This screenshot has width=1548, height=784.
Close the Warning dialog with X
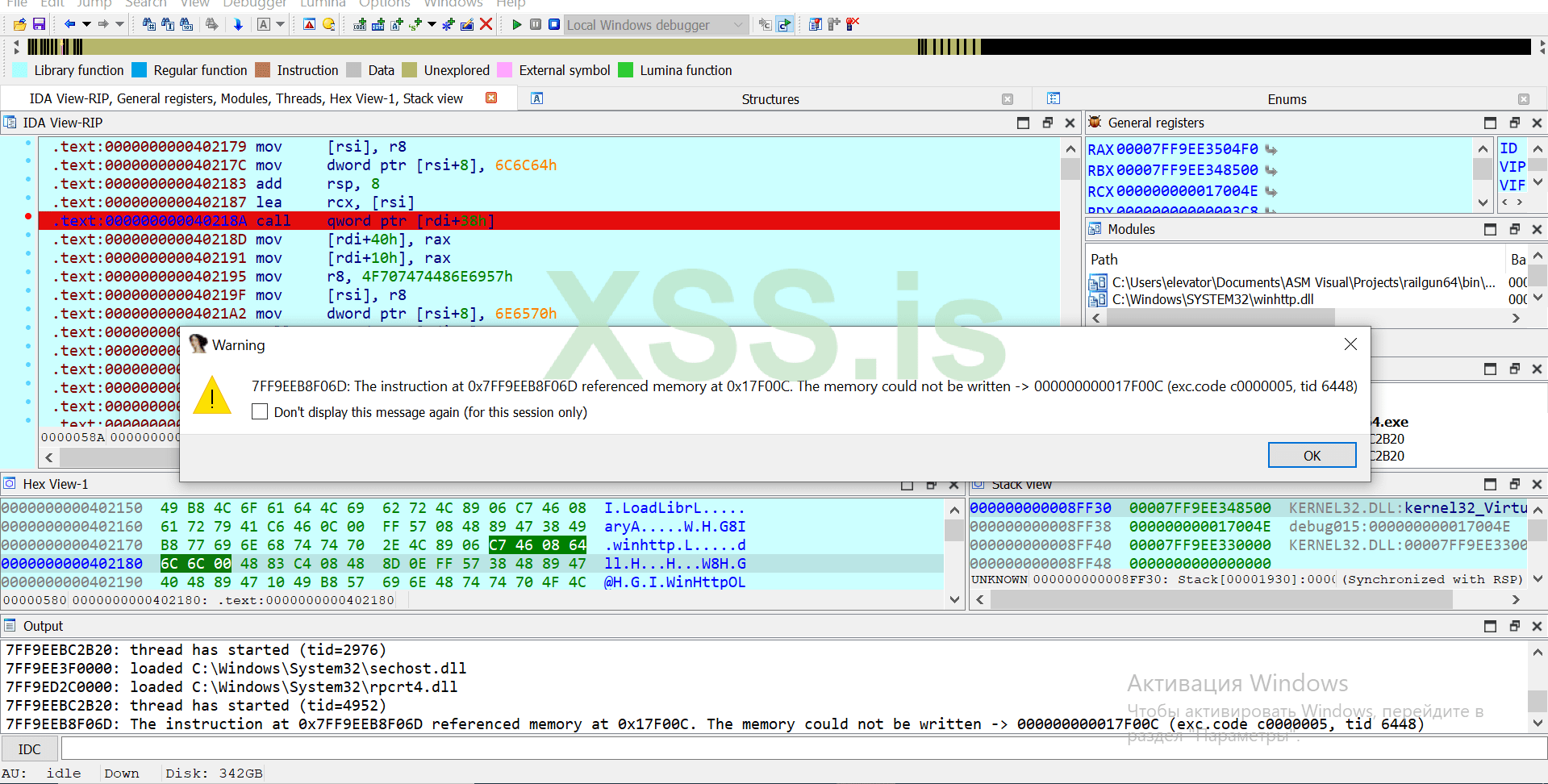pyautogui.click(x=1351, y=344)
